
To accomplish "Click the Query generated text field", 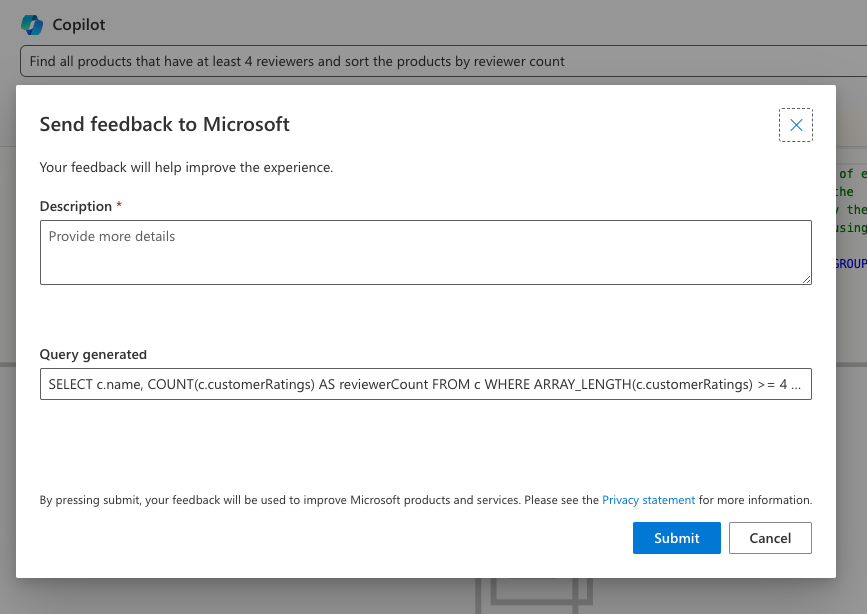I will pos(426,384).
